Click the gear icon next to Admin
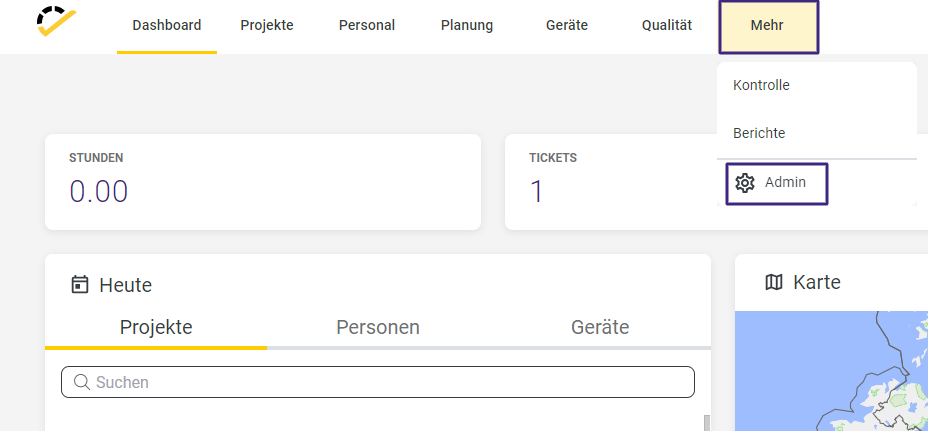 click(745, 183)
